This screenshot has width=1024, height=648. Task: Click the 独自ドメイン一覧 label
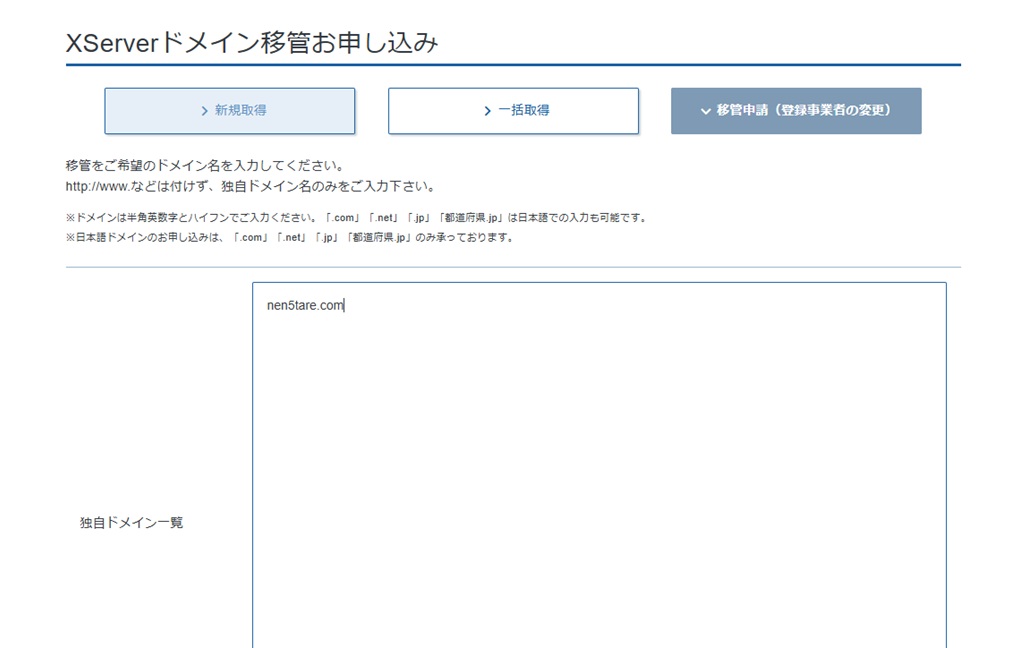coord(131,523)
